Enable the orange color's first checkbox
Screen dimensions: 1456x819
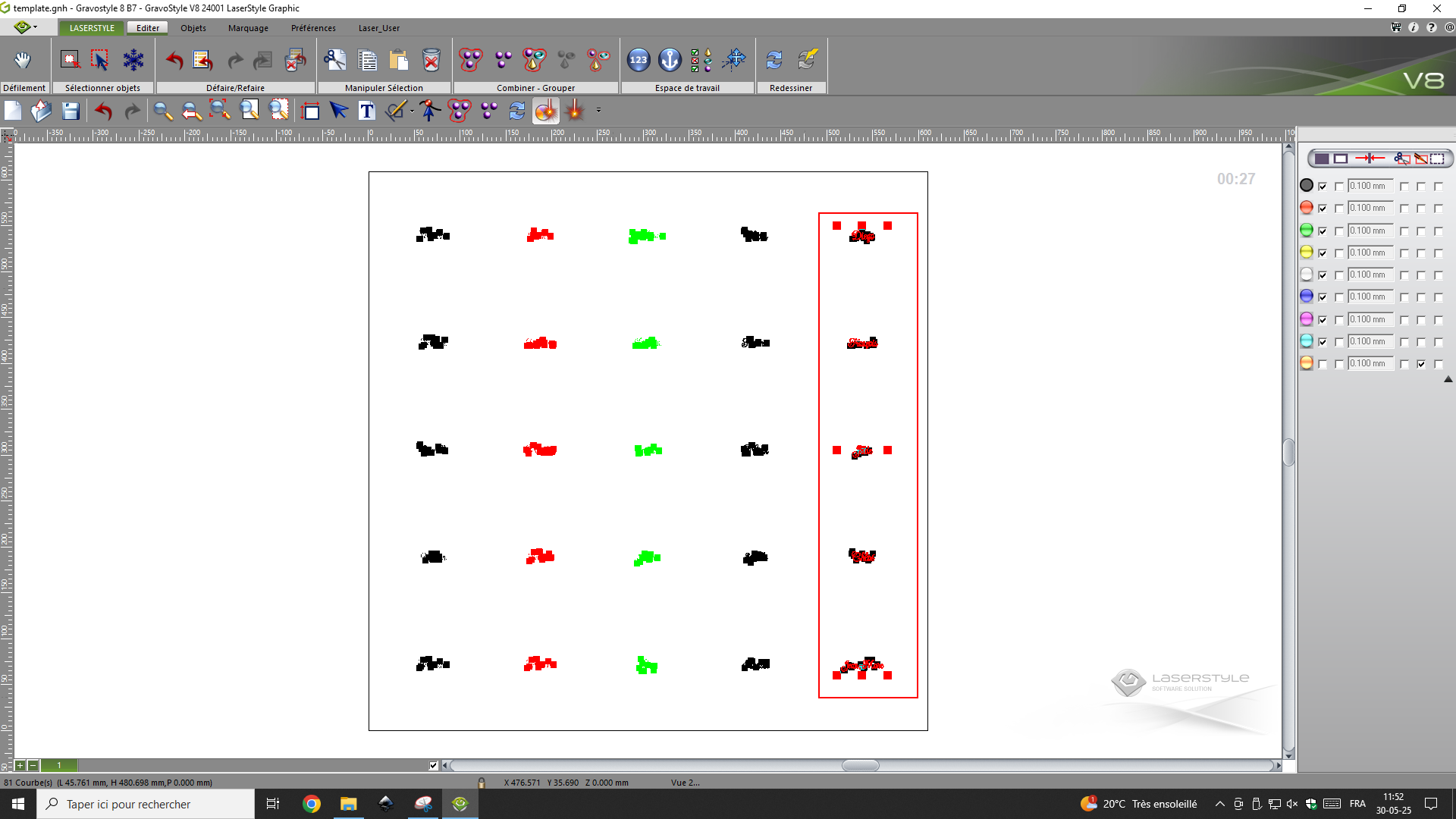pyautogui.click(x=1323, y=364)
